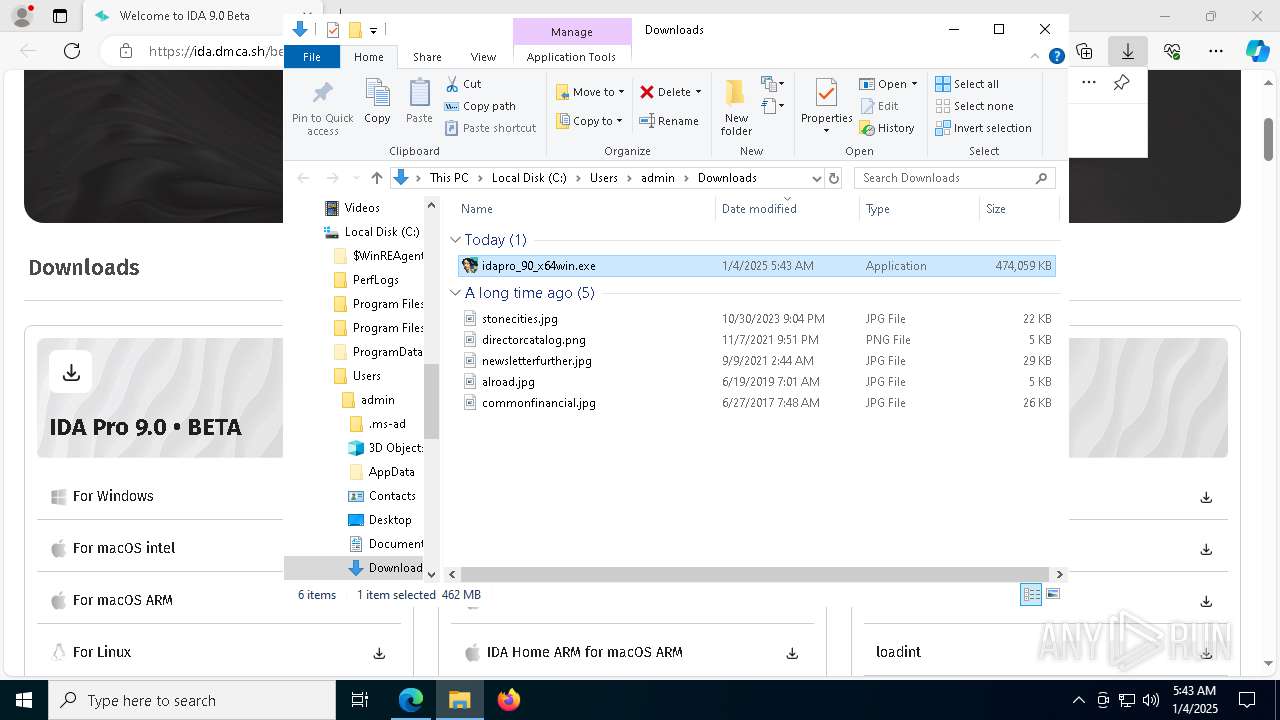Open Copy to dropdown
The image size is (1280, 720).
(x=589, y=121)
